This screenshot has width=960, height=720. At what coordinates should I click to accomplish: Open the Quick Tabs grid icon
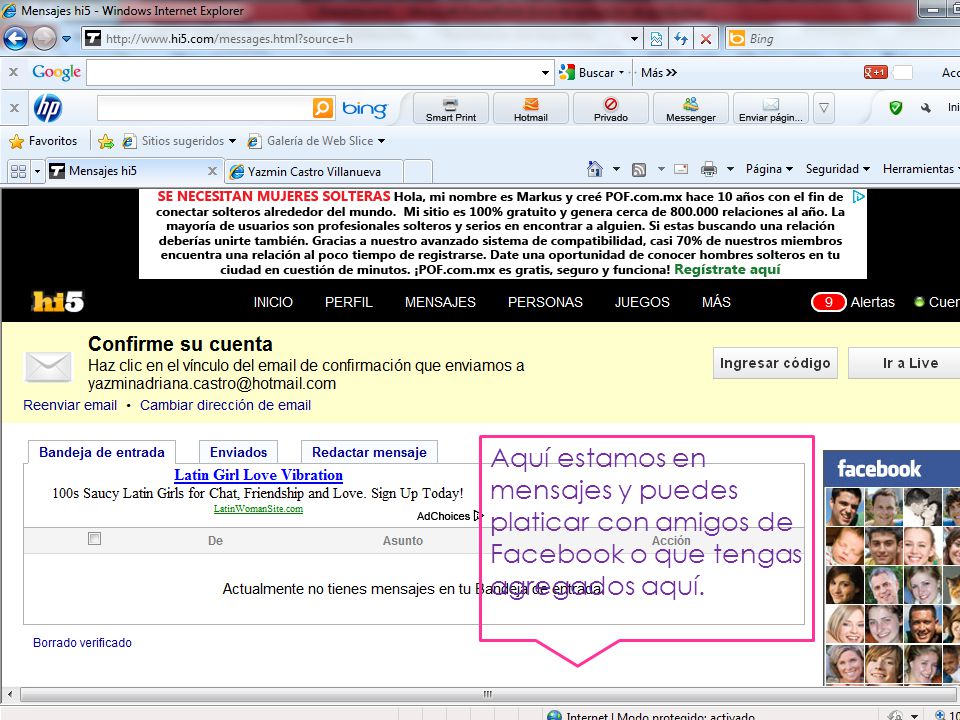(18, 171)
